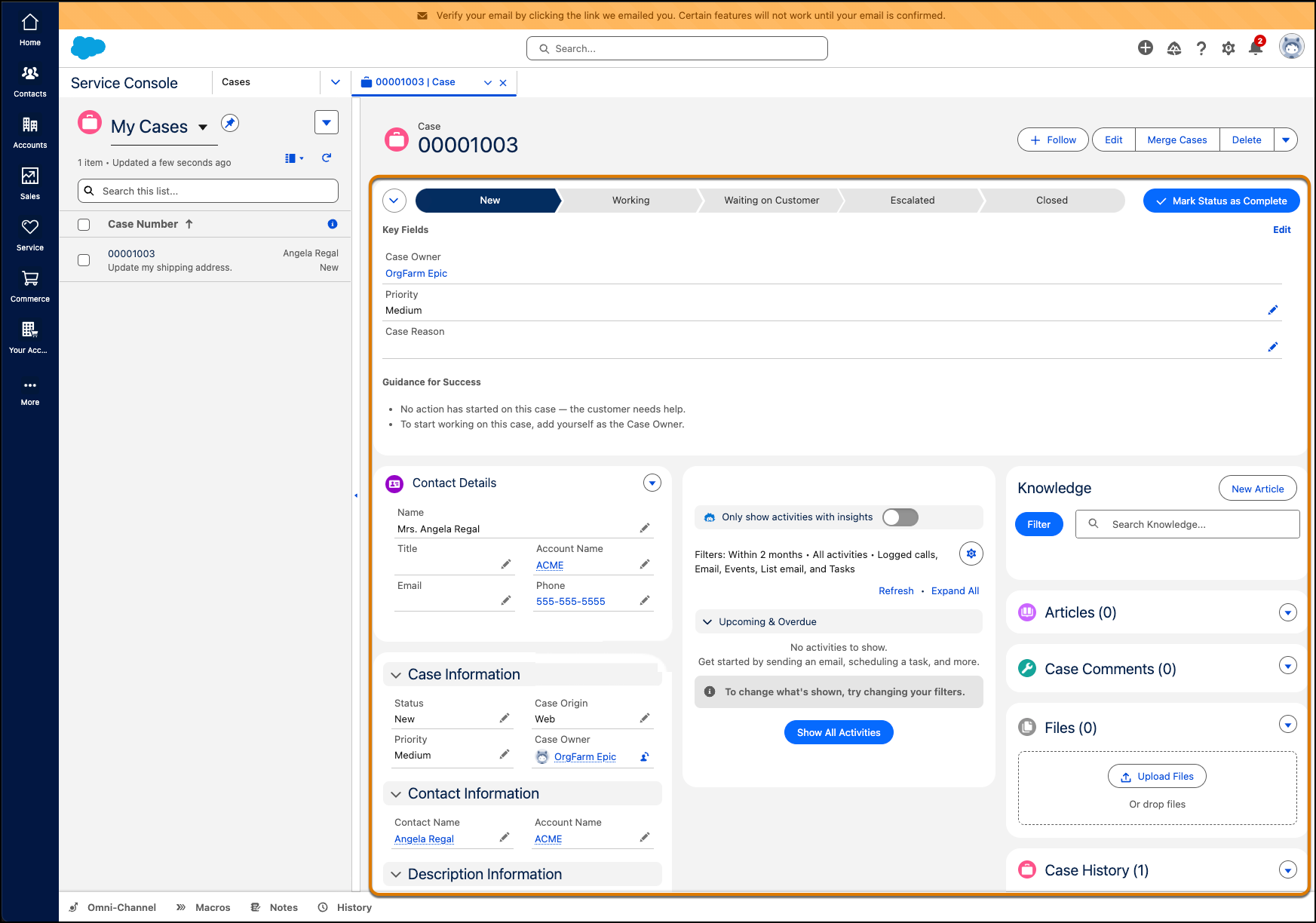1316x923 pixels.
Task: Click Mark Status as Complete
Action: [x=1222, y=201]
